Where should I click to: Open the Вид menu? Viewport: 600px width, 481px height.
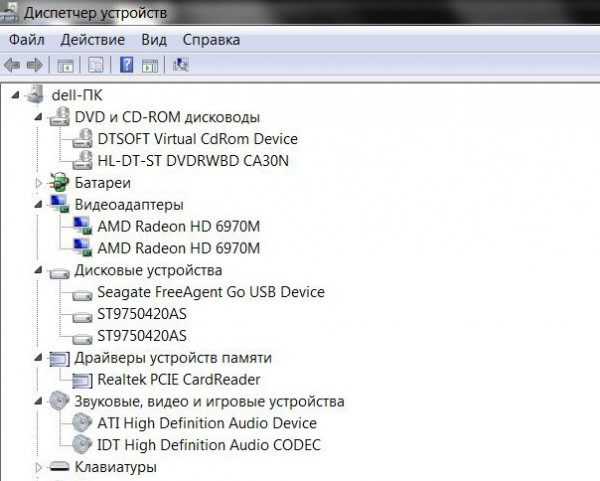(154, 40)
